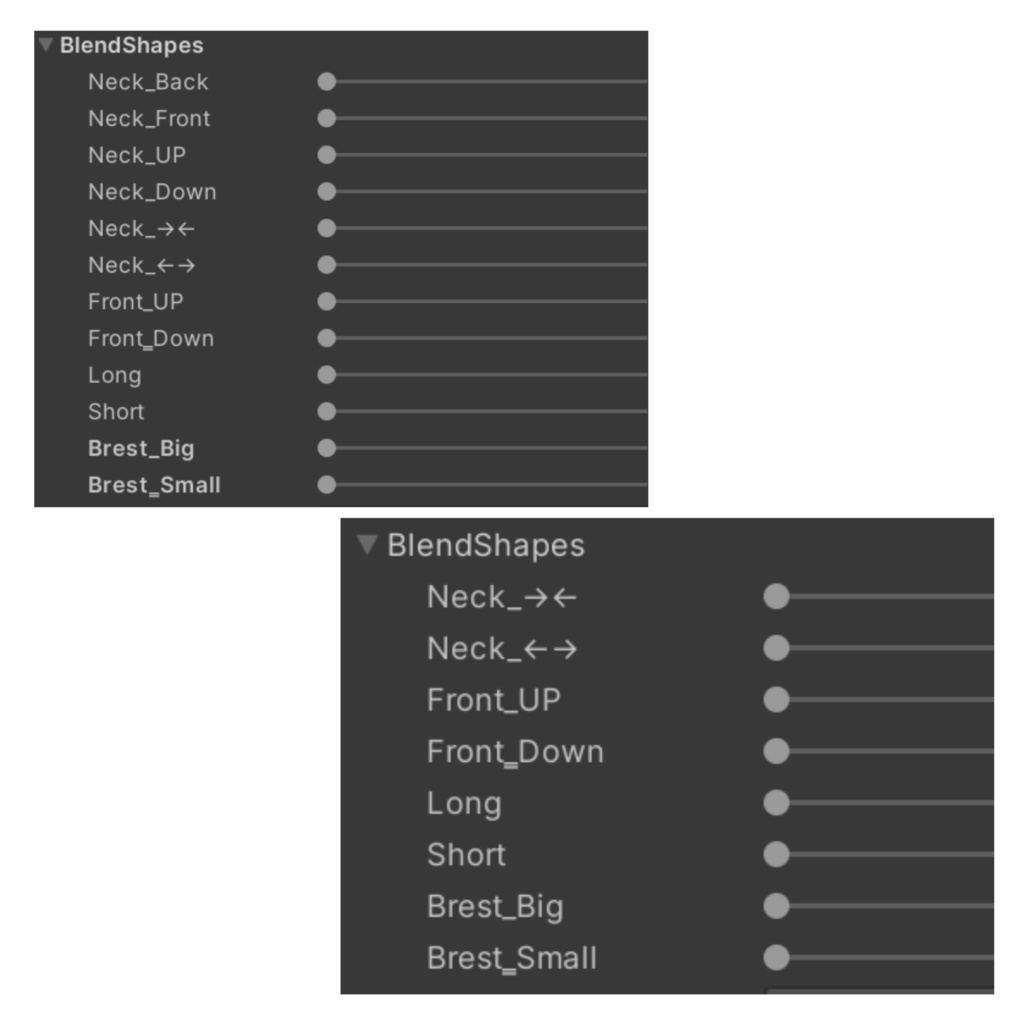Screen dimensions: 1024x1024
Task: Select the bold Brest_Big label
Action: [141, 448]
